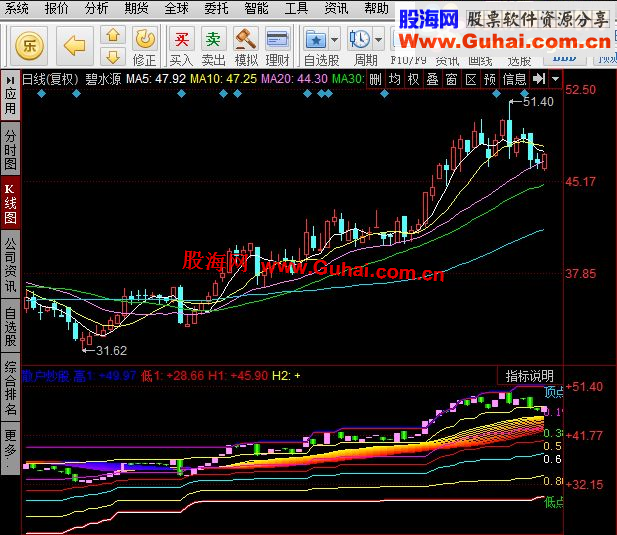Viewport: 617px width, 535px height.
Task: Click the 日线(复权) period label
Action: (50, 79)
